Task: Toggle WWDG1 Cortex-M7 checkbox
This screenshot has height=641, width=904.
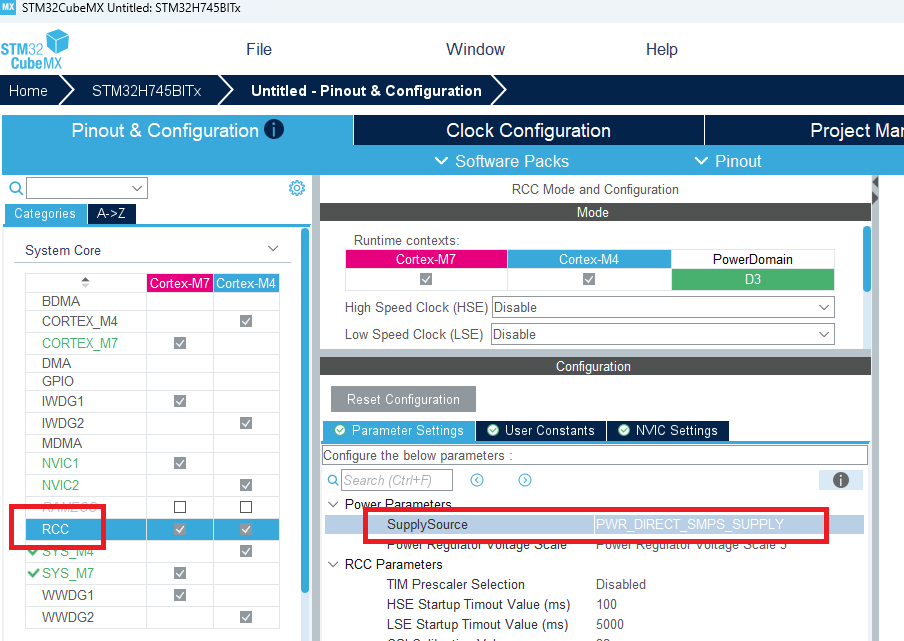Action: (x=180, y=595)
